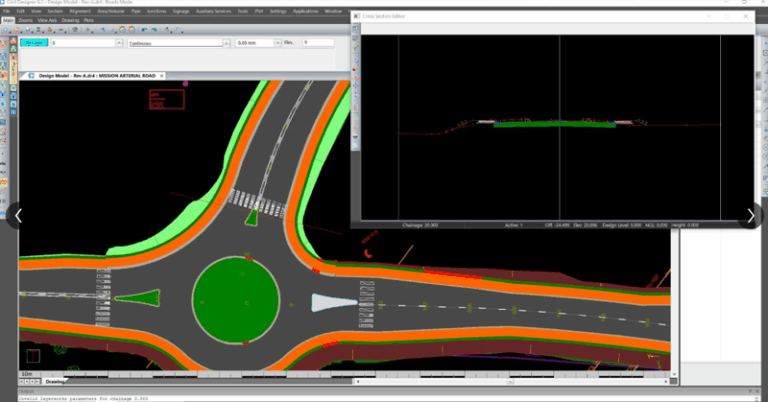Open the Edit menu
This screenshot has height=402, width=768.
(21, 11)
